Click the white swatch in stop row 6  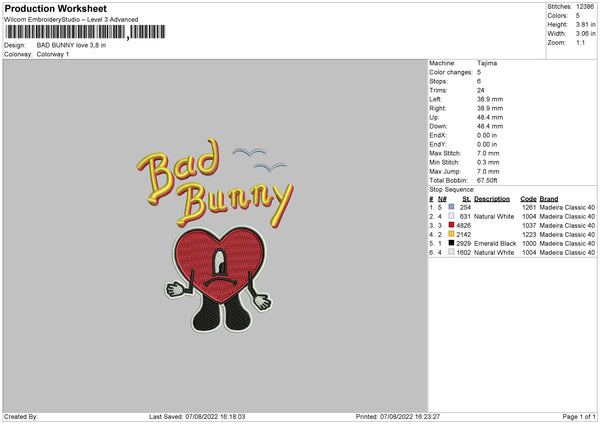pos(452,252)
